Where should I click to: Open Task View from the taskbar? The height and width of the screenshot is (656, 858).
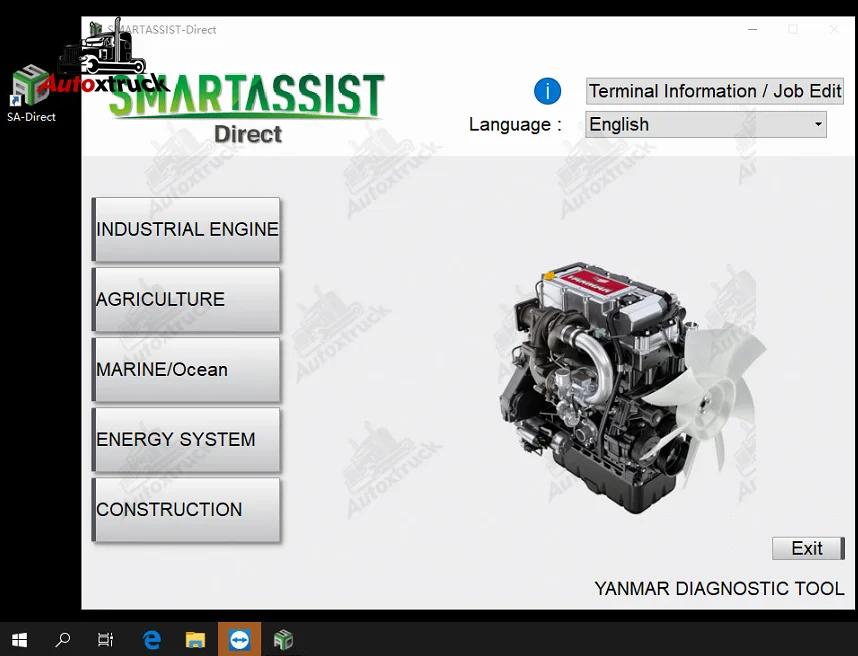point(105,639)
